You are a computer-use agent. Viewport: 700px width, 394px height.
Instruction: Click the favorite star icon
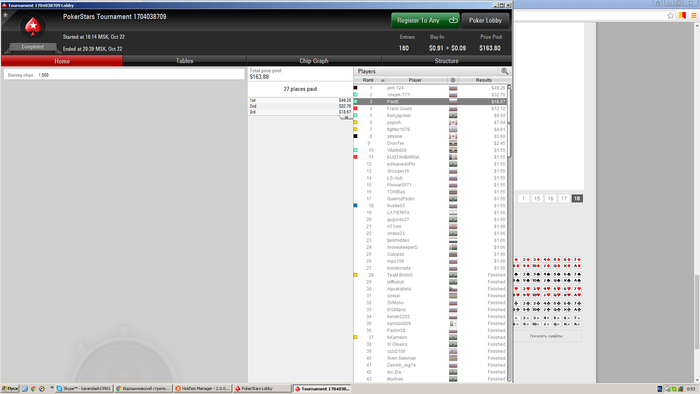click(5, 15)
